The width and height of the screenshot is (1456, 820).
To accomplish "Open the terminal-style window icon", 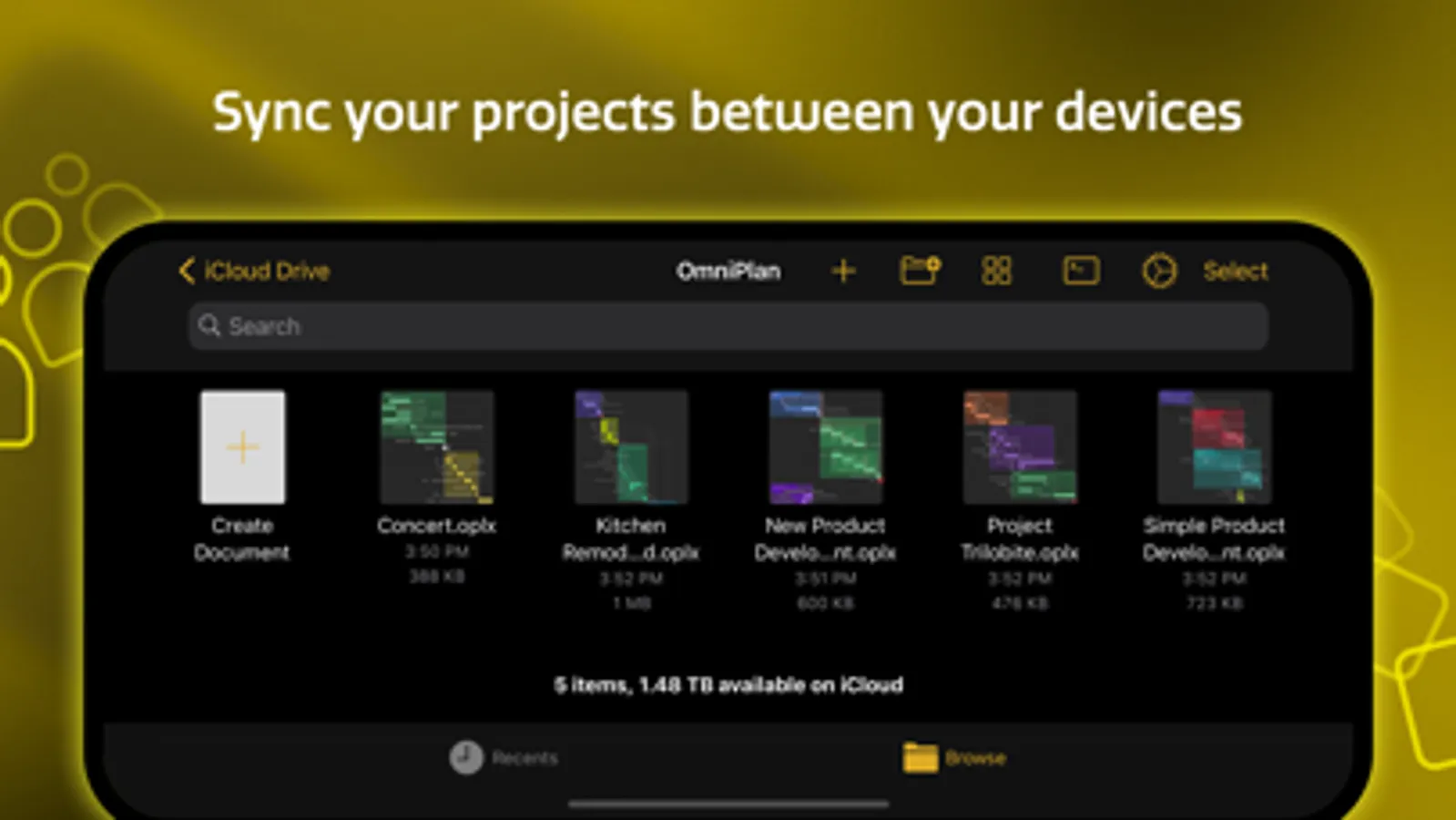I will [x=1081, y=271].
